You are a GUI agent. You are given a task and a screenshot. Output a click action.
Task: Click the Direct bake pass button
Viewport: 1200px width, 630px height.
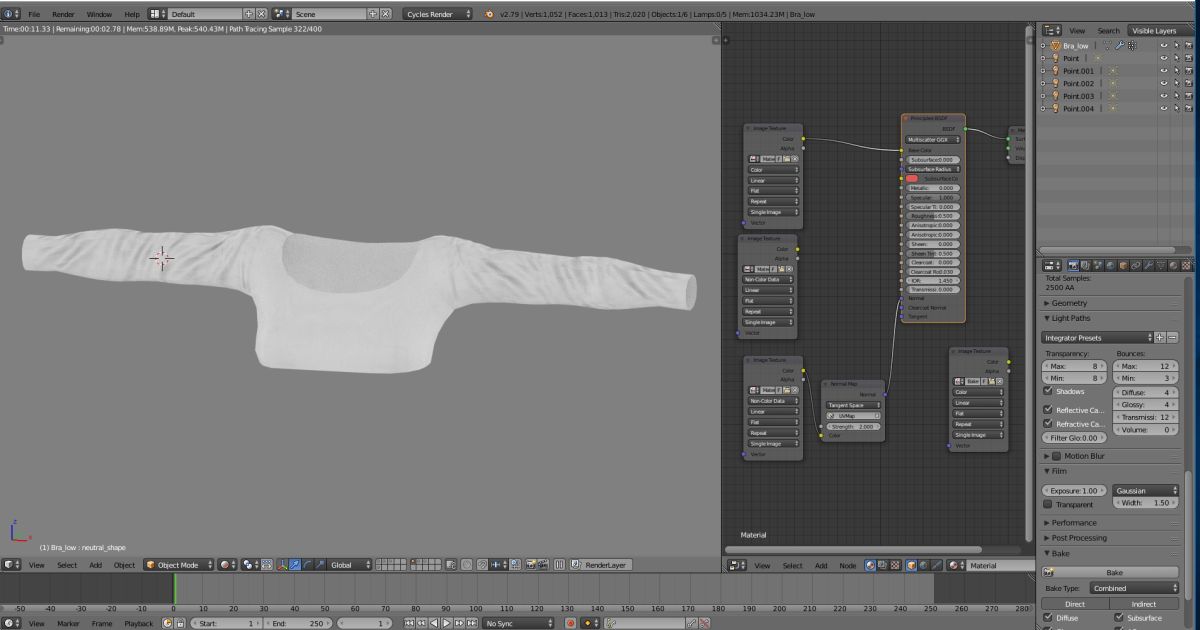pos(1075,604)
